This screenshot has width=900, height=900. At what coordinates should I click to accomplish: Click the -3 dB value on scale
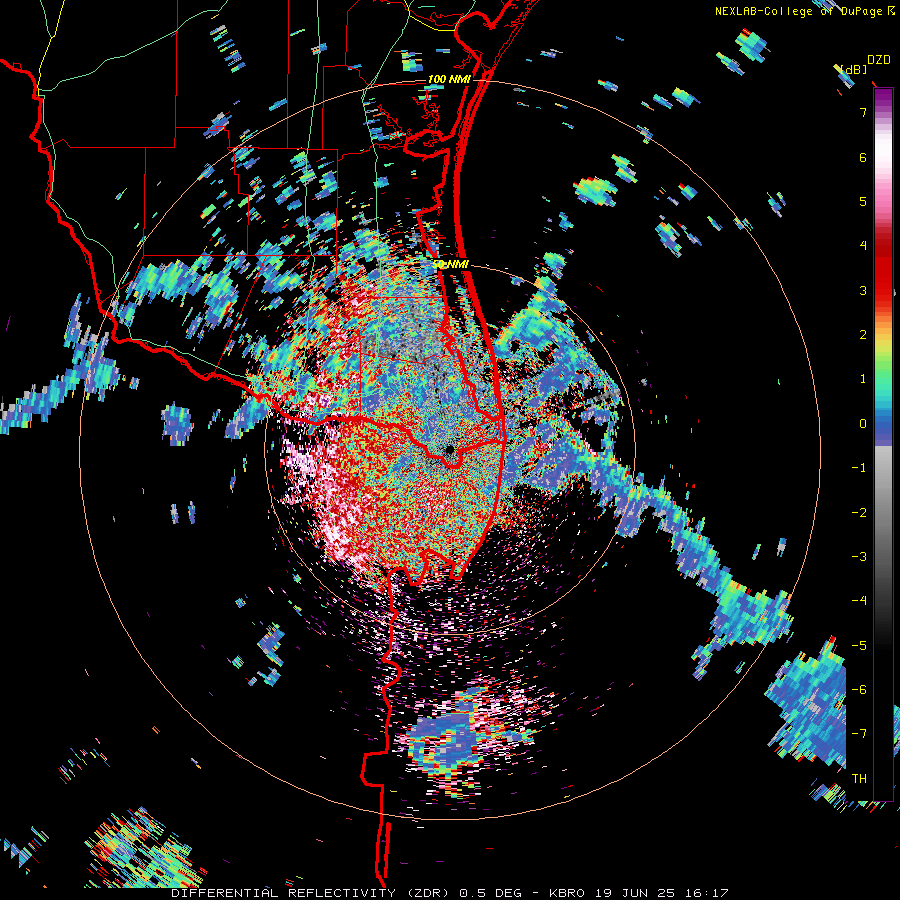tap(859, 557)
